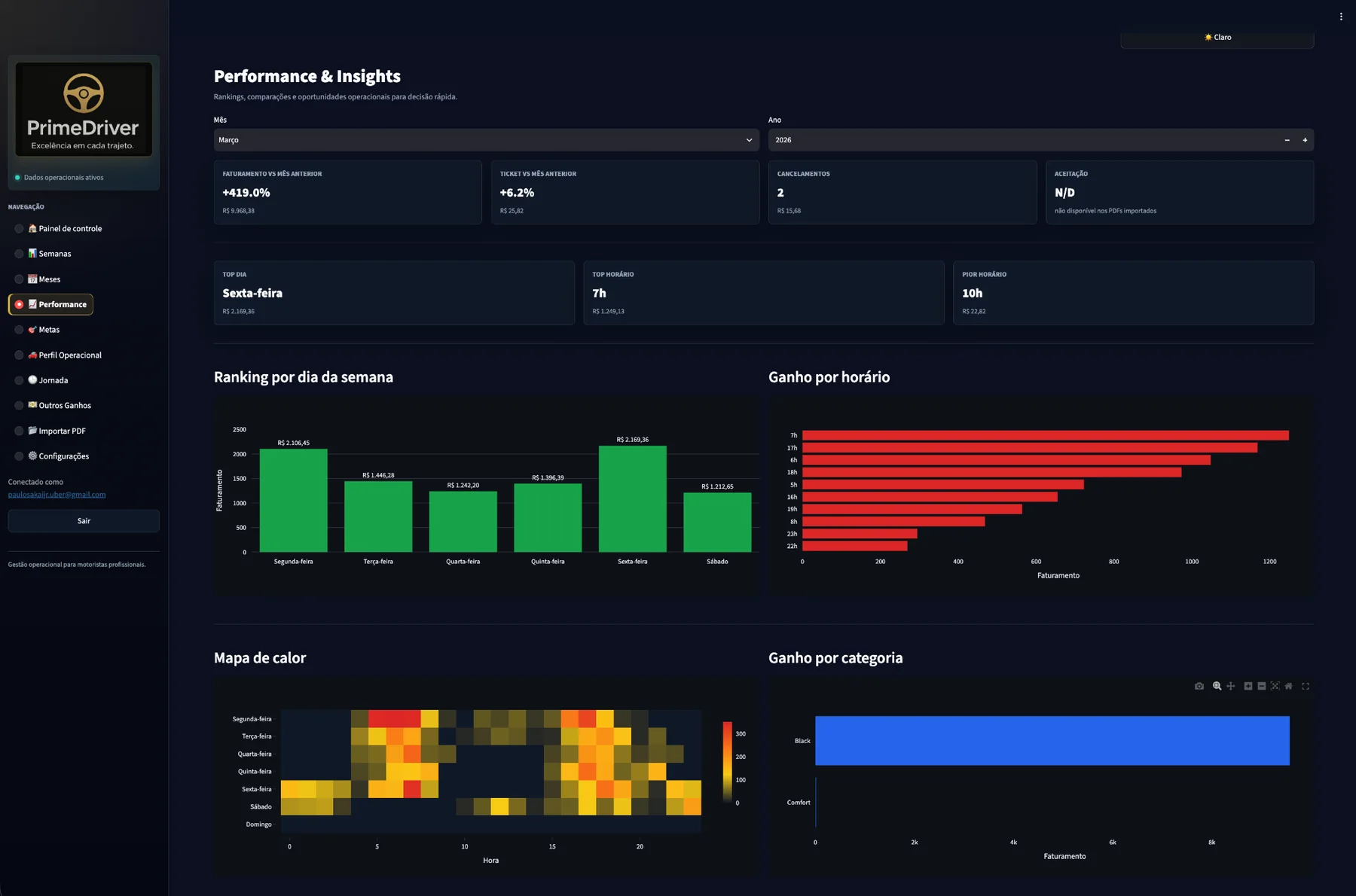Autoscale the Ganho por categoria chart axes
This screenshot has width=1356, height=896.
(x=1275, y=686)
